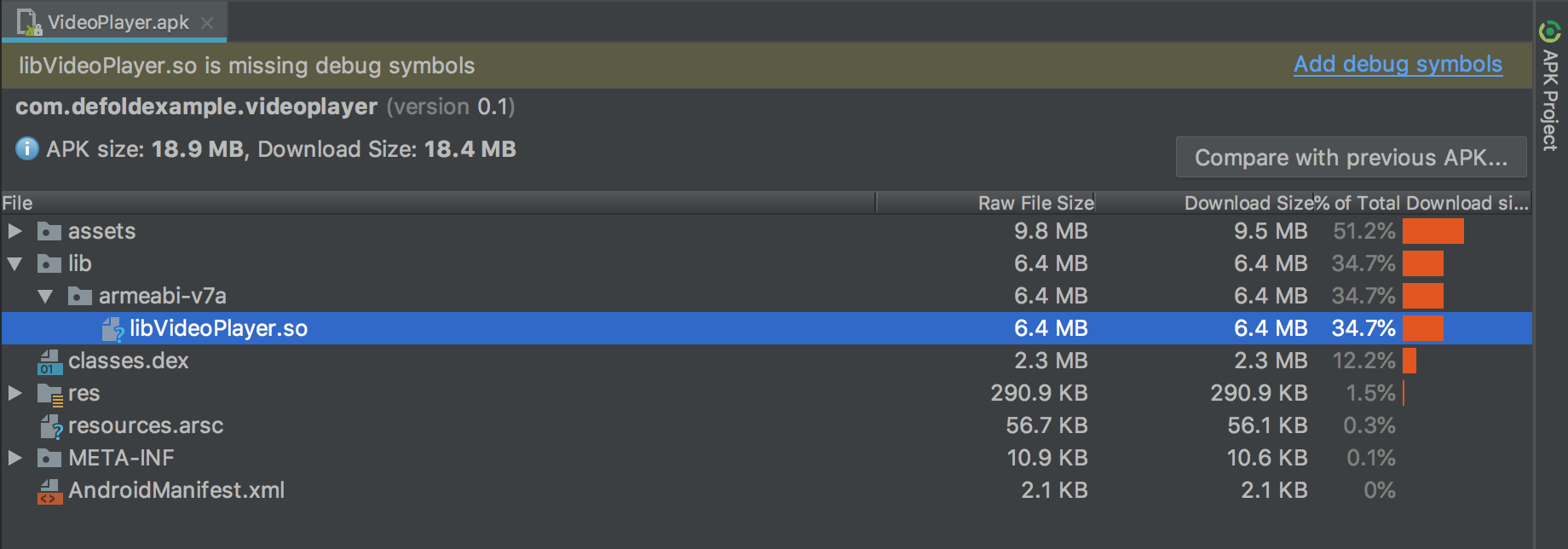1568x549 pixels.
Task: Click the APK size info icon
Action: (x=27, y=149)
